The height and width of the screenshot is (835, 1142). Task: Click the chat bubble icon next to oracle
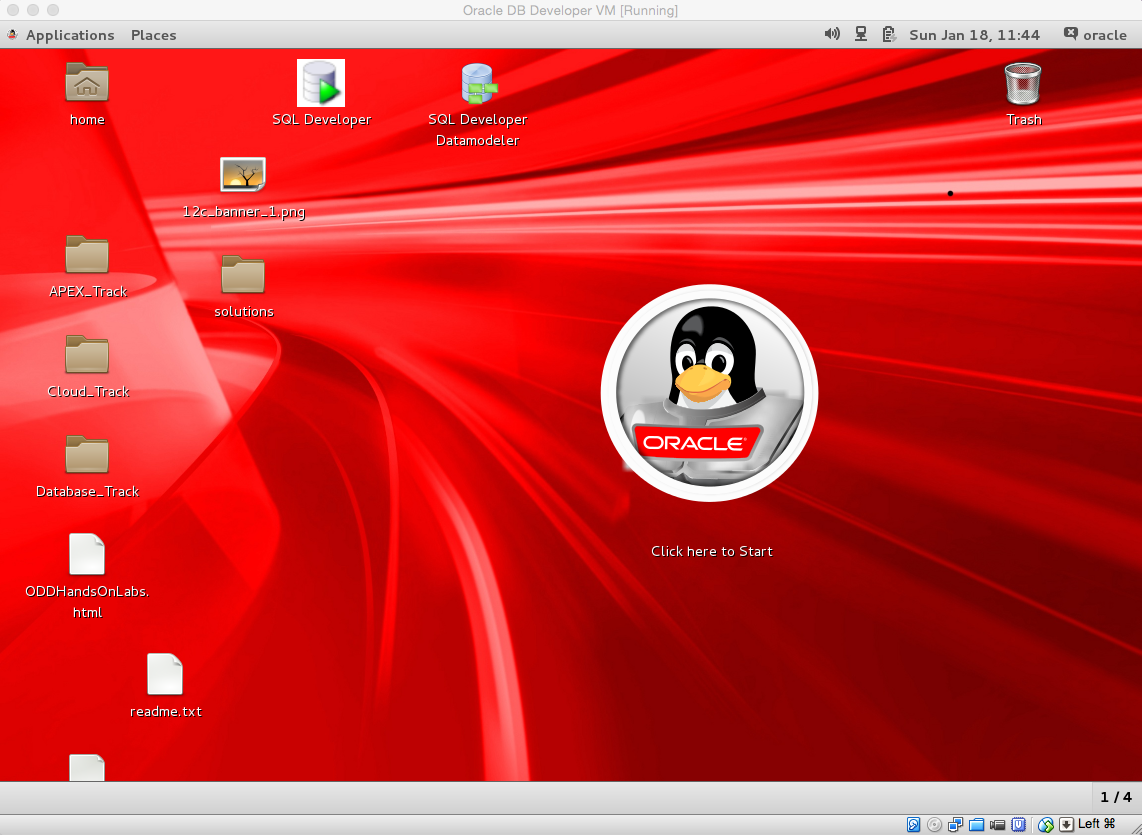pos(1071,34)
